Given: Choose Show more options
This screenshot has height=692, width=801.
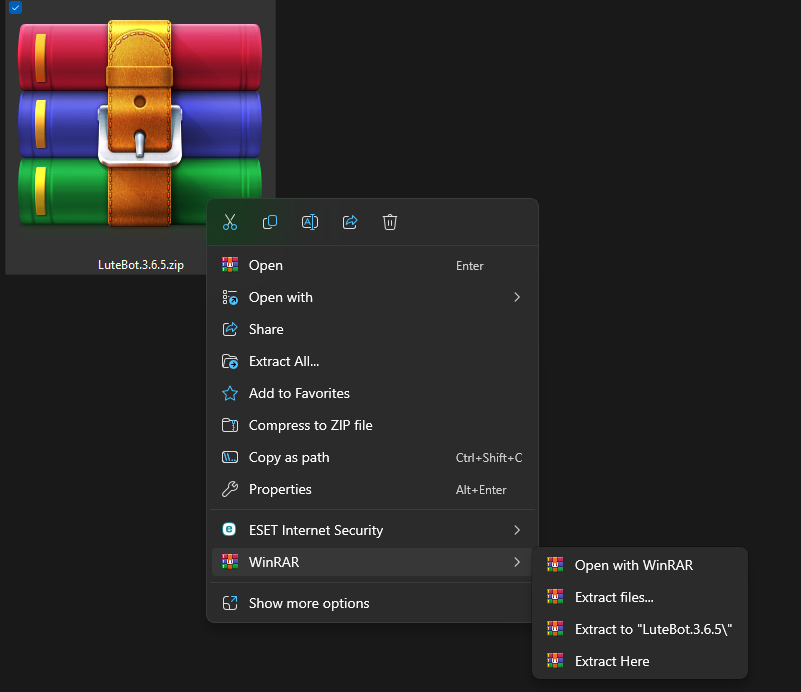Looking at the screenshot, I should coord(373,603).
